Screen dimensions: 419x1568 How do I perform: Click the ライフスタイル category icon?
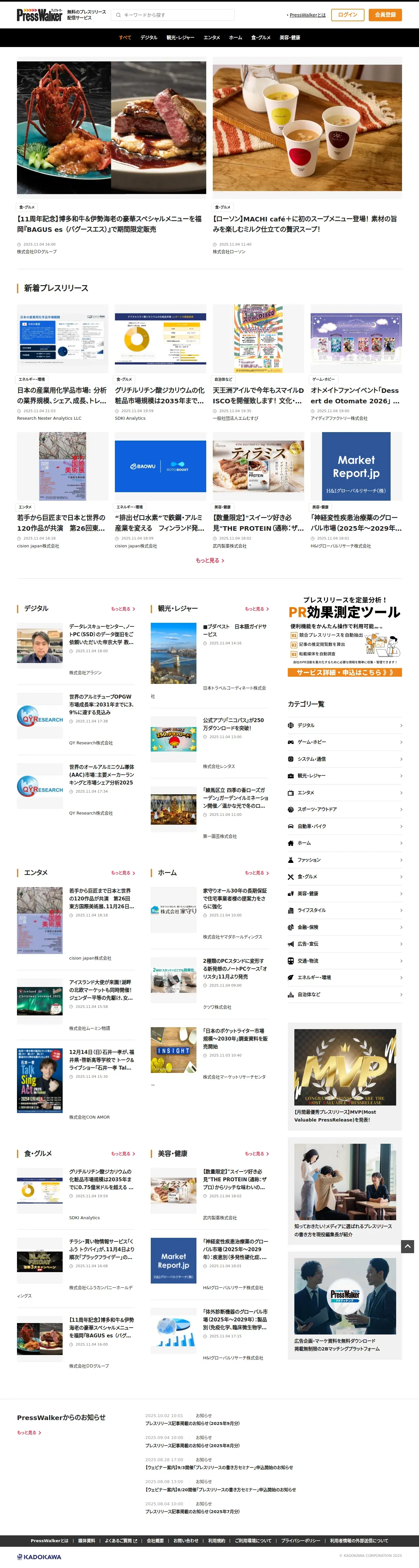point(291,910)
